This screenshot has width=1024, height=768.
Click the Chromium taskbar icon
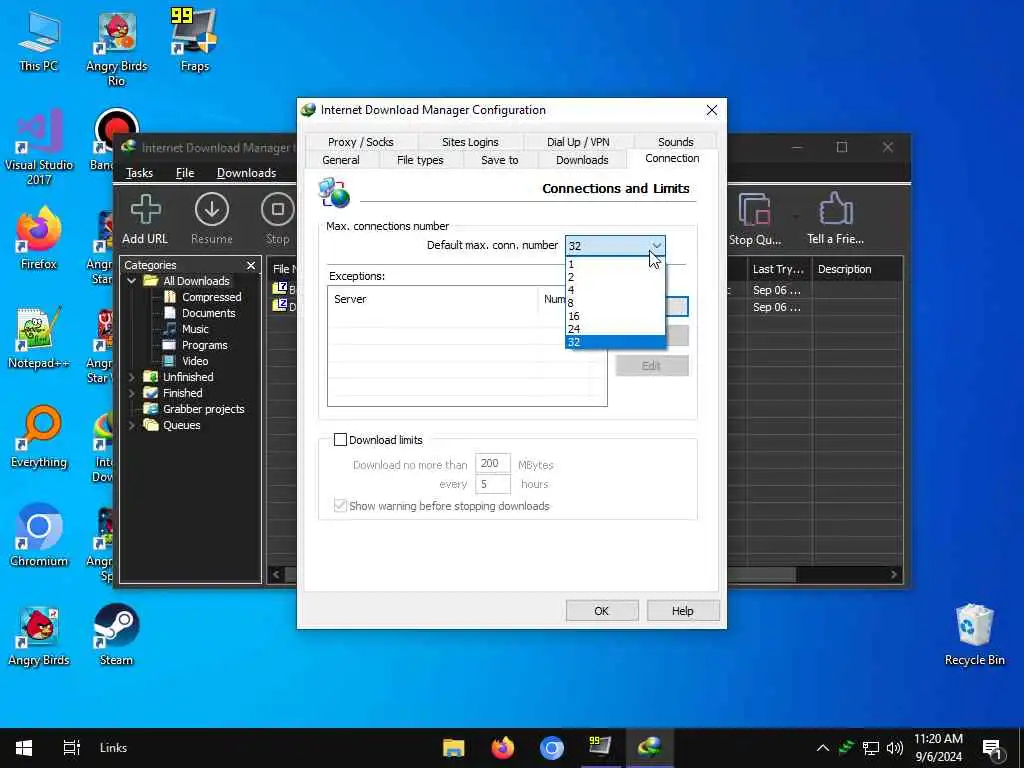(551, 748)
